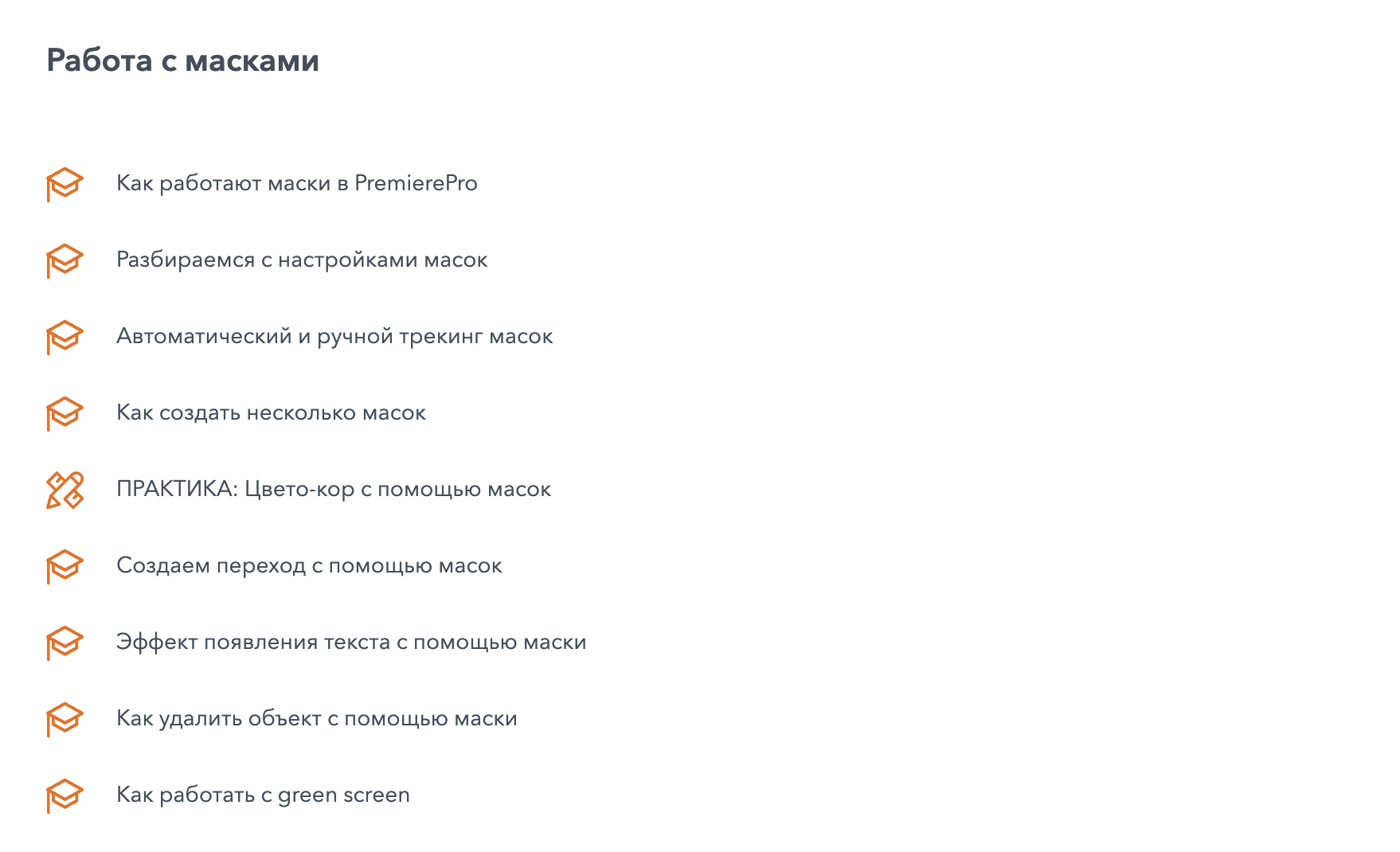Click cap icon beside "Эффект появления текста"

pos(65,643)
